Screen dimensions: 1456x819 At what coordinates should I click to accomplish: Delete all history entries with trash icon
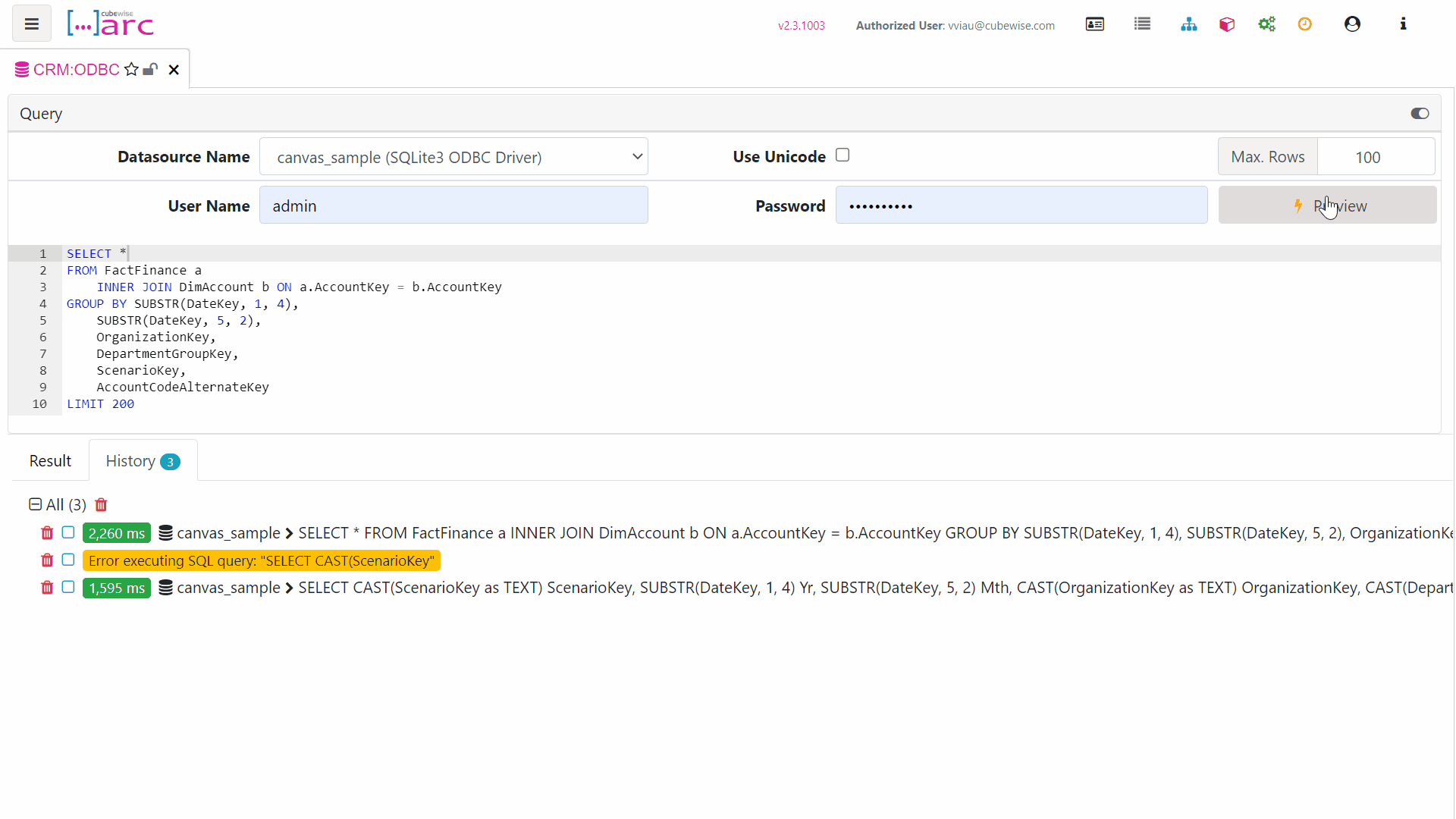pos(101,505)
